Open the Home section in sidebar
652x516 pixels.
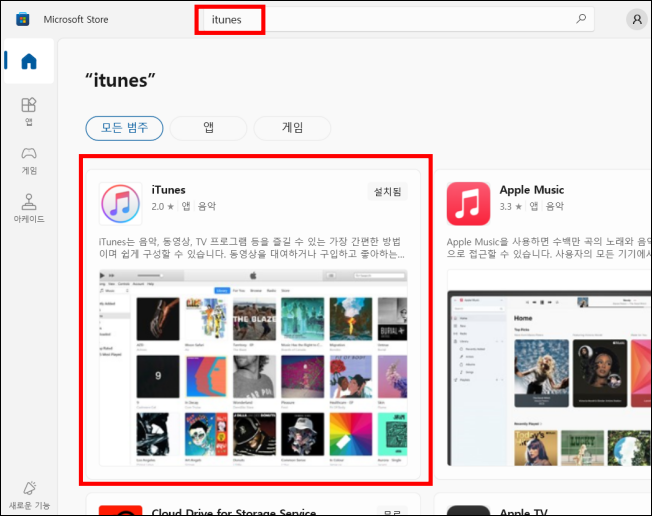(29, 61)
